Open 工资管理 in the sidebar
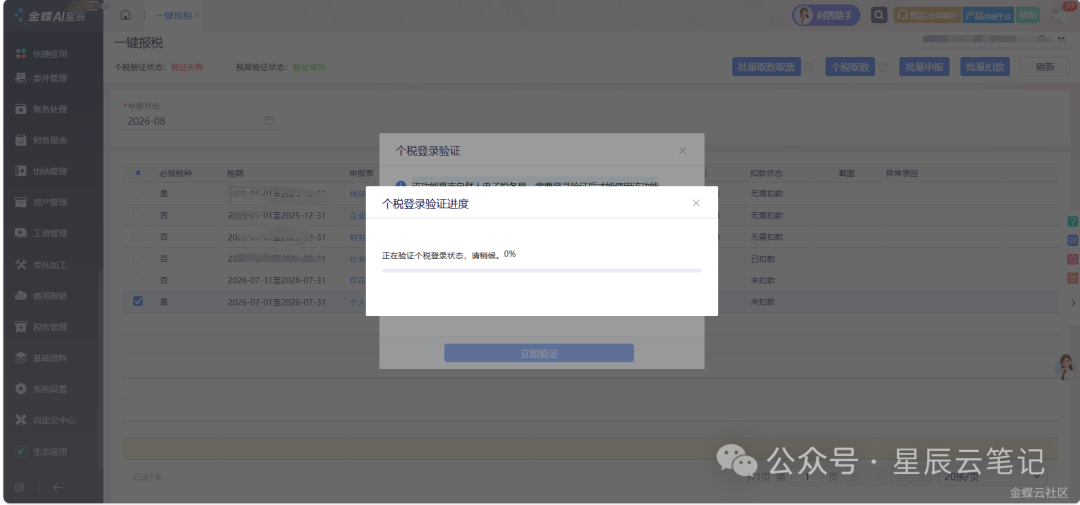1080x505 pixels. tap(41, 234)
